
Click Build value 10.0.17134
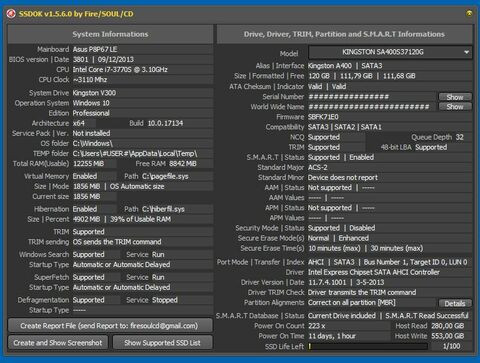click(165, 123)
